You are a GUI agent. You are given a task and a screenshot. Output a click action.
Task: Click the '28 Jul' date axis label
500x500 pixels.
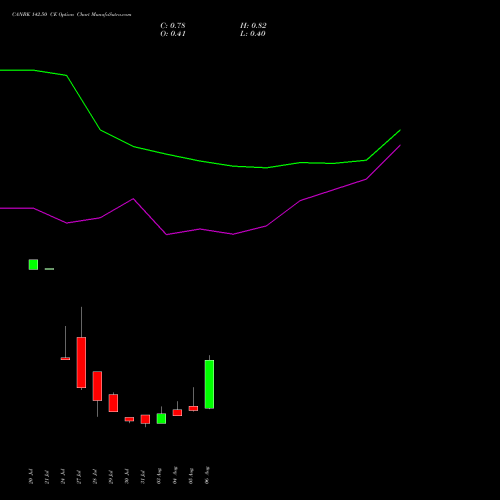tap(95, 477)
